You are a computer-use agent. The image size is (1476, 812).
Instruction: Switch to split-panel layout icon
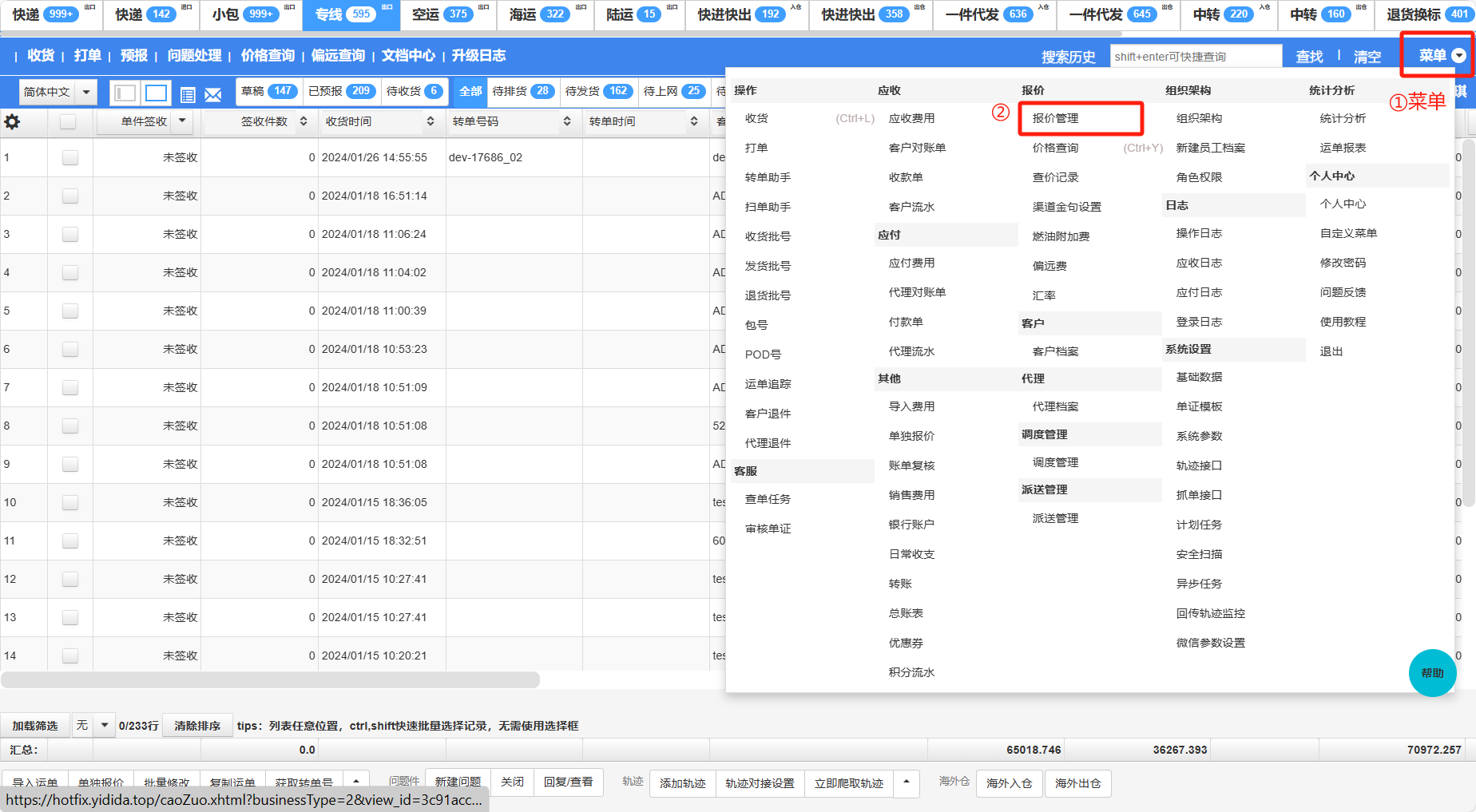[x=125, y=93]
